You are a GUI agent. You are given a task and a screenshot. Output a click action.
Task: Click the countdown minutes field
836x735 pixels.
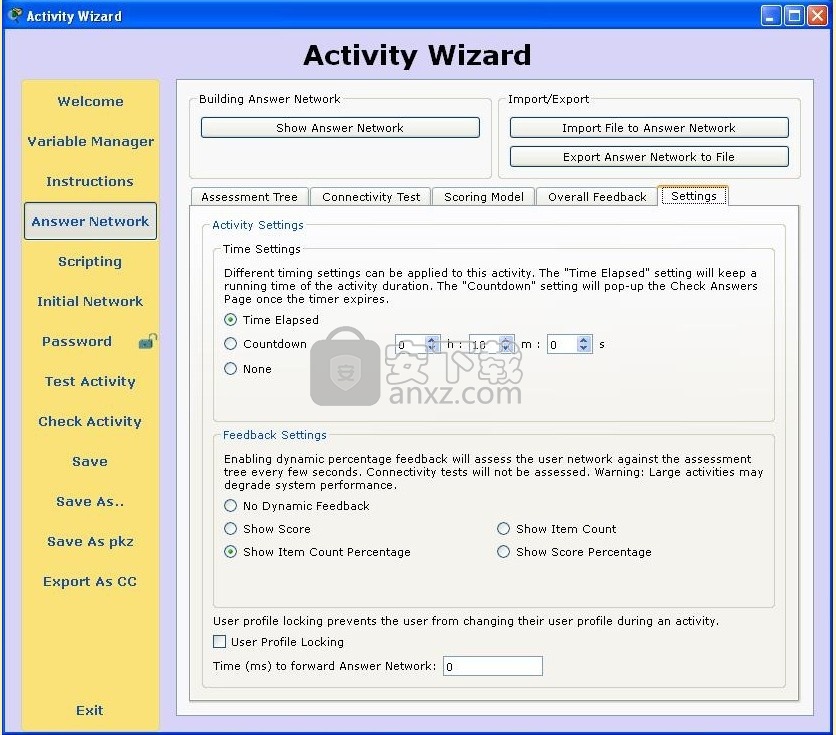click(484, 344)
